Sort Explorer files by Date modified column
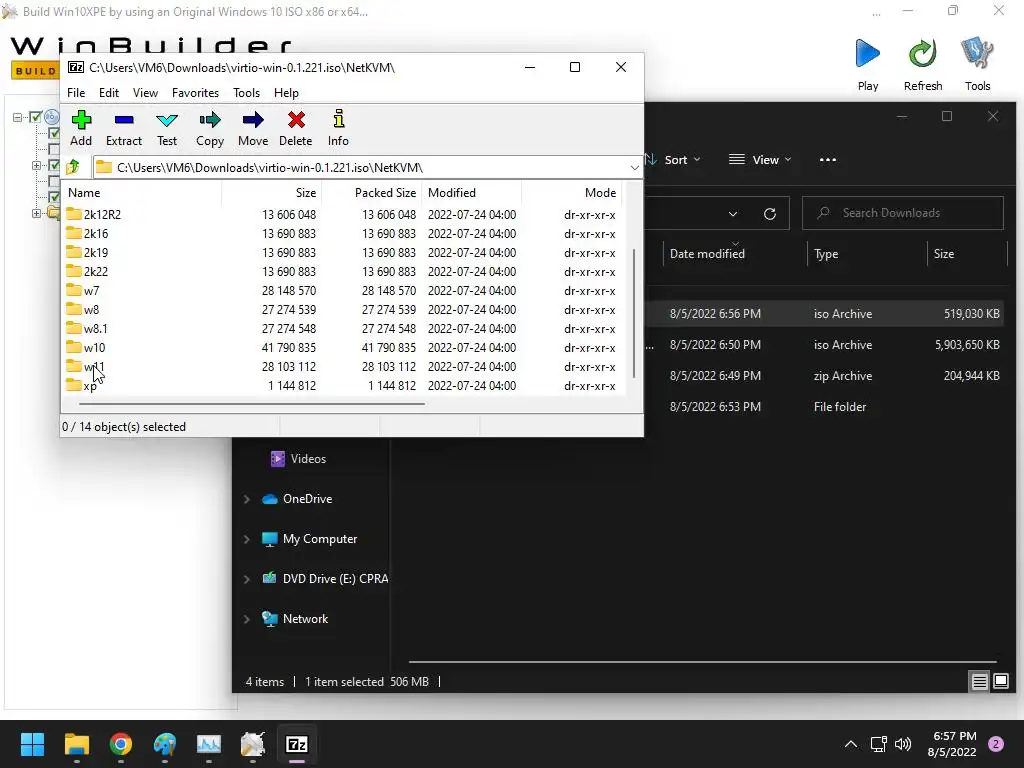 [x=735, y=253]
